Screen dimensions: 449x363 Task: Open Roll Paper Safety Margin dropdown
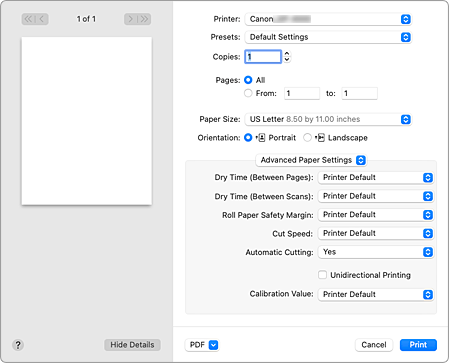(x=376, y=215)
